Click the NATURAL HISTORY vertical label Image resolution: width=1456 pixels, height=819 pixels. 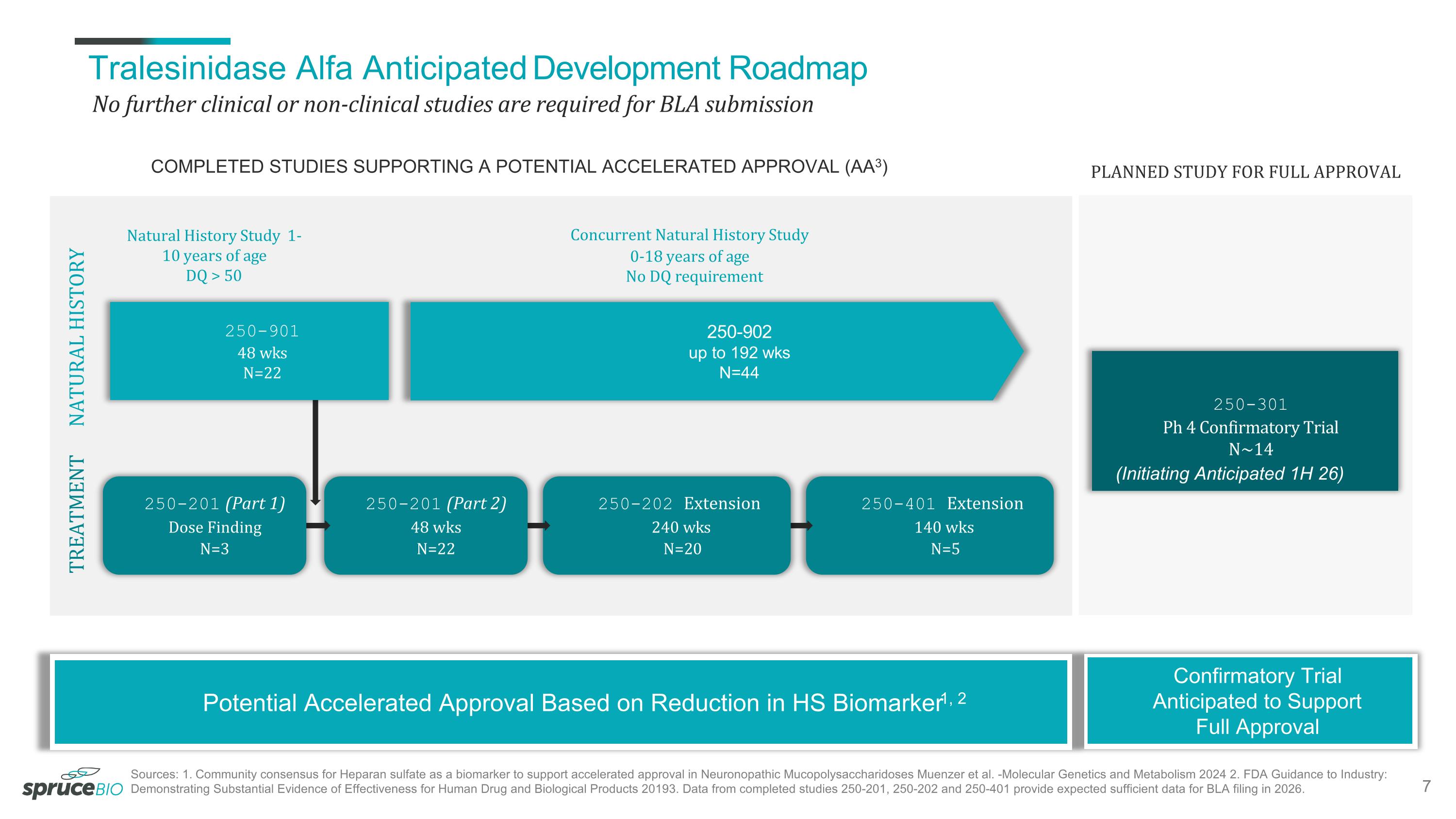tap(77, 337)
